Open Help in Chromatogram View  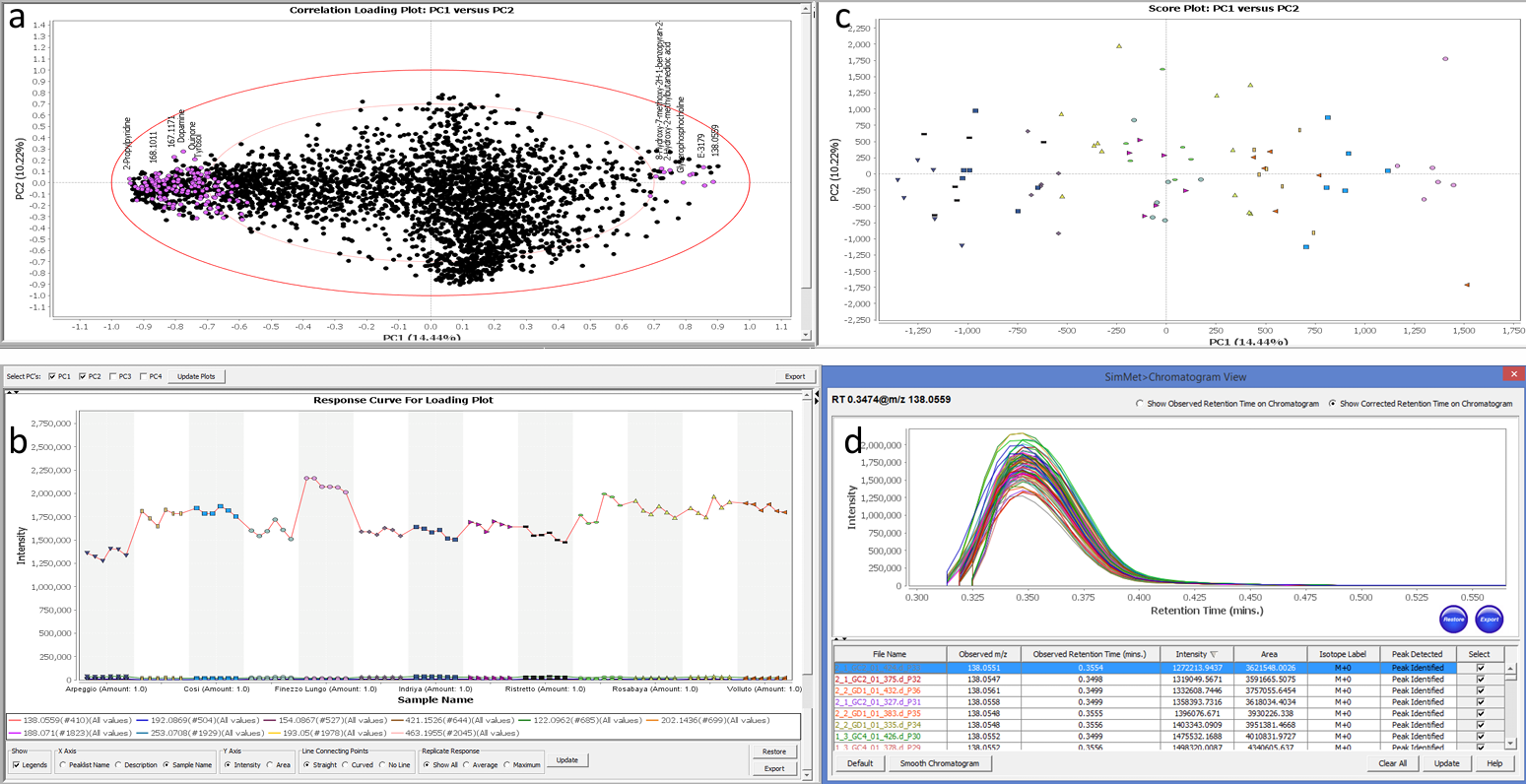(x=1493, y=763)
